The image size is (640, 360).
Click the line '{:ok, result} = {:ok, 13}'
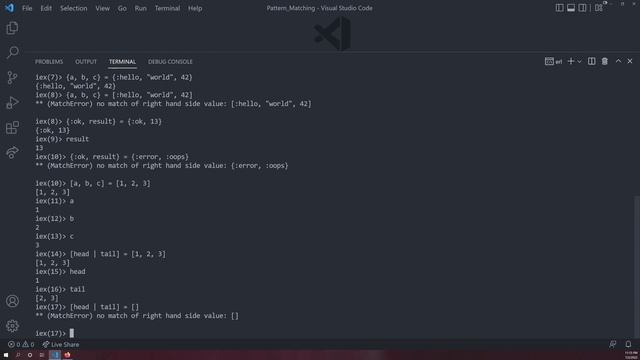(98, 121)
